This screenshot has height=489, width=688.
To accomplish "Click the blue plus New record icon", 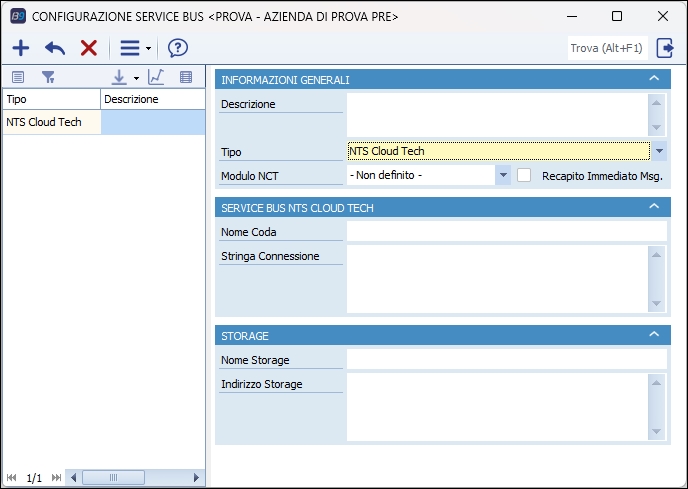I will coord(21,48).
